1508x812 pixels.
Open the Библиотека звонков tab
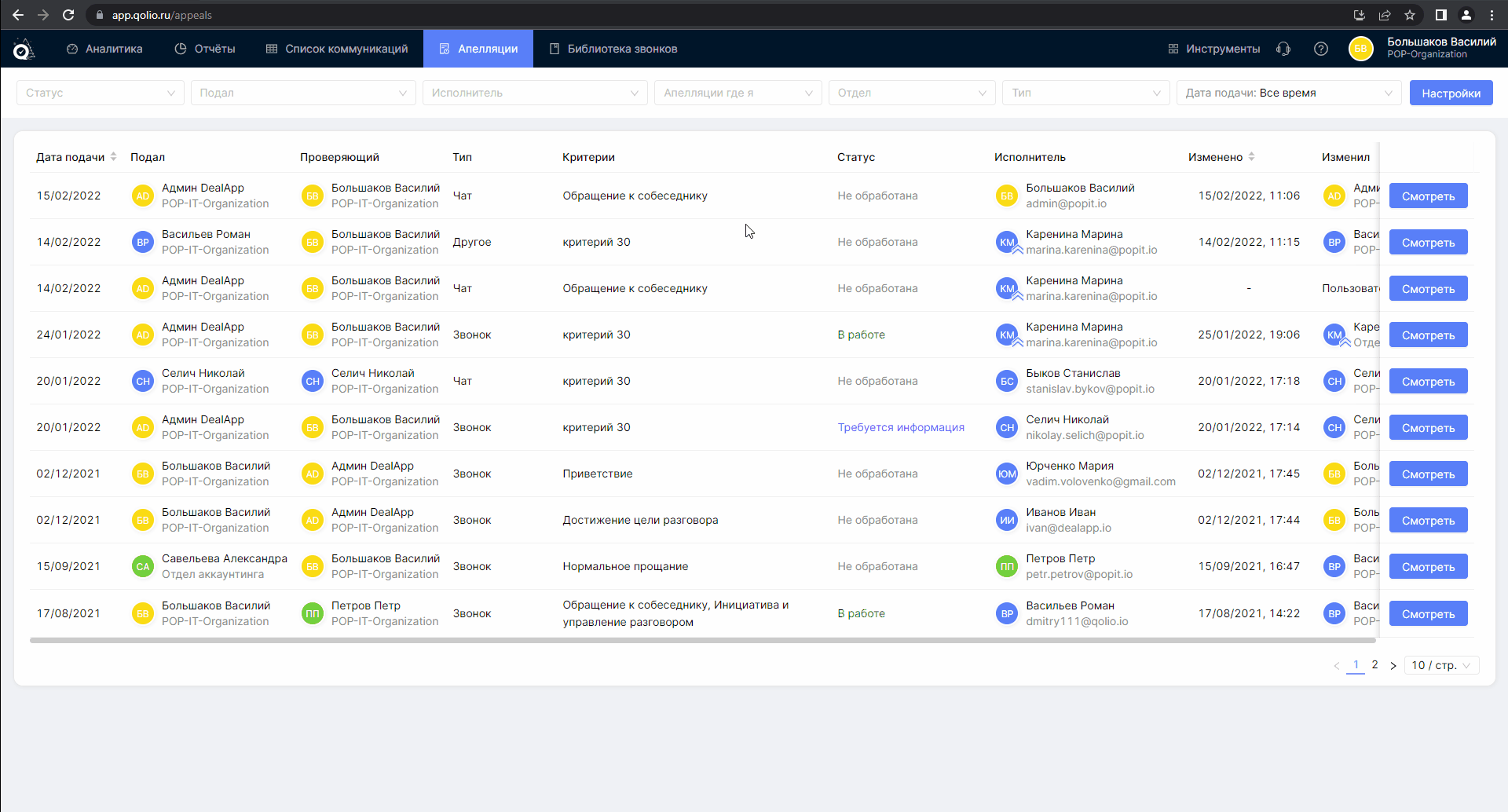pyautogui.click(x=613, y=49)
